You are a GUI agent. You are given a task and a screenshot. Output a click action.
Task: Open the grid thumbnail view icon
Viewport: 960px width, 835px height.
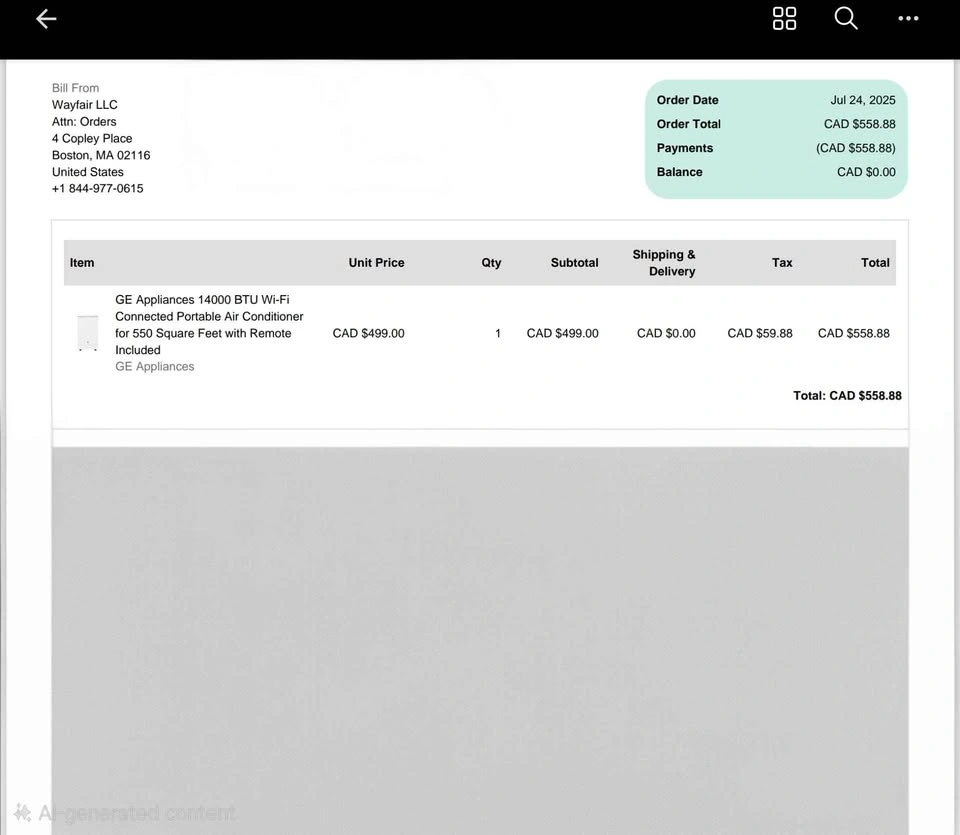(784, 18)
